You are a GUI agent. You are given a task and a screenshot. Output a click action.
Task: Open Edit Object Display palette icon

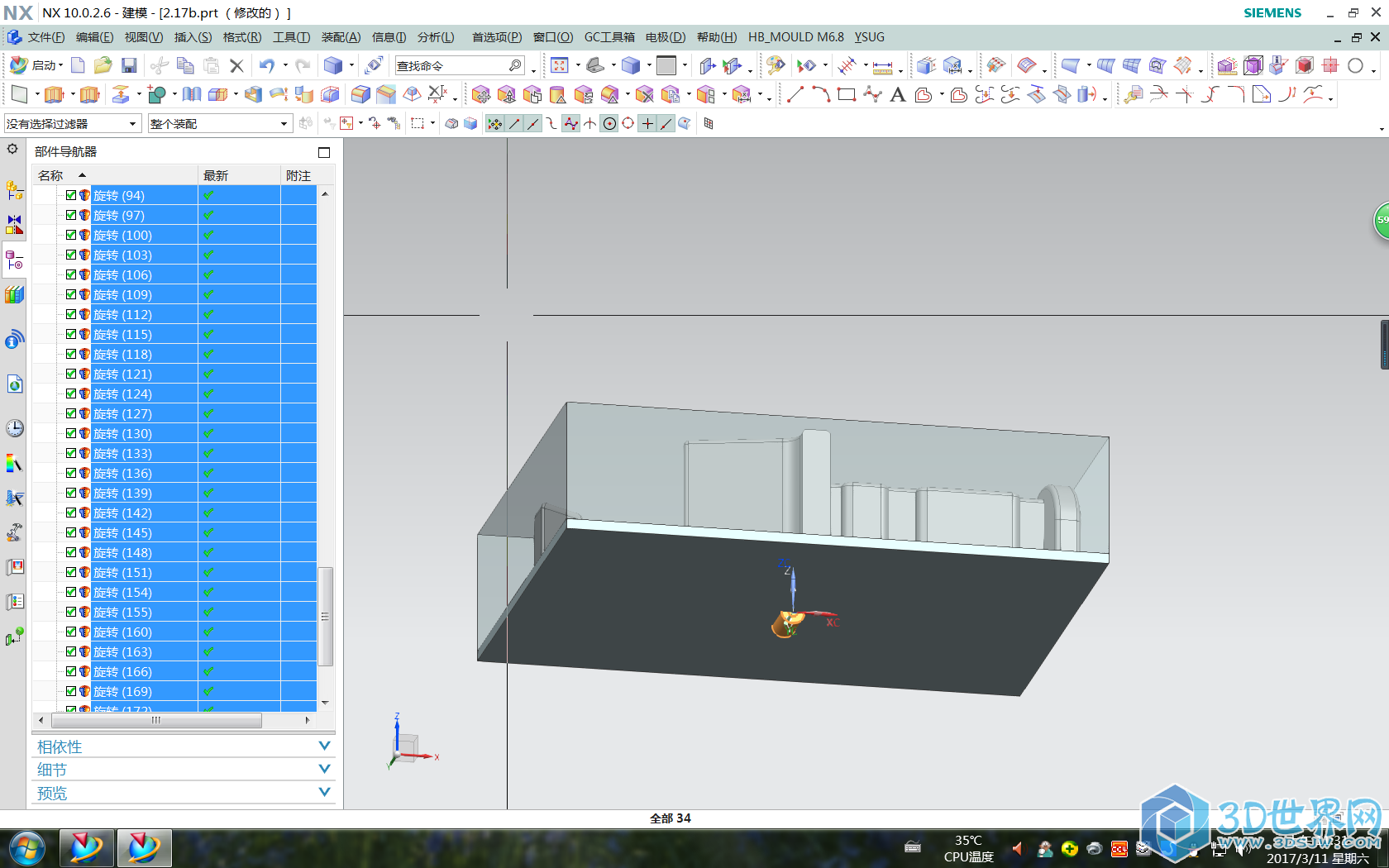(x=776, y=65)
